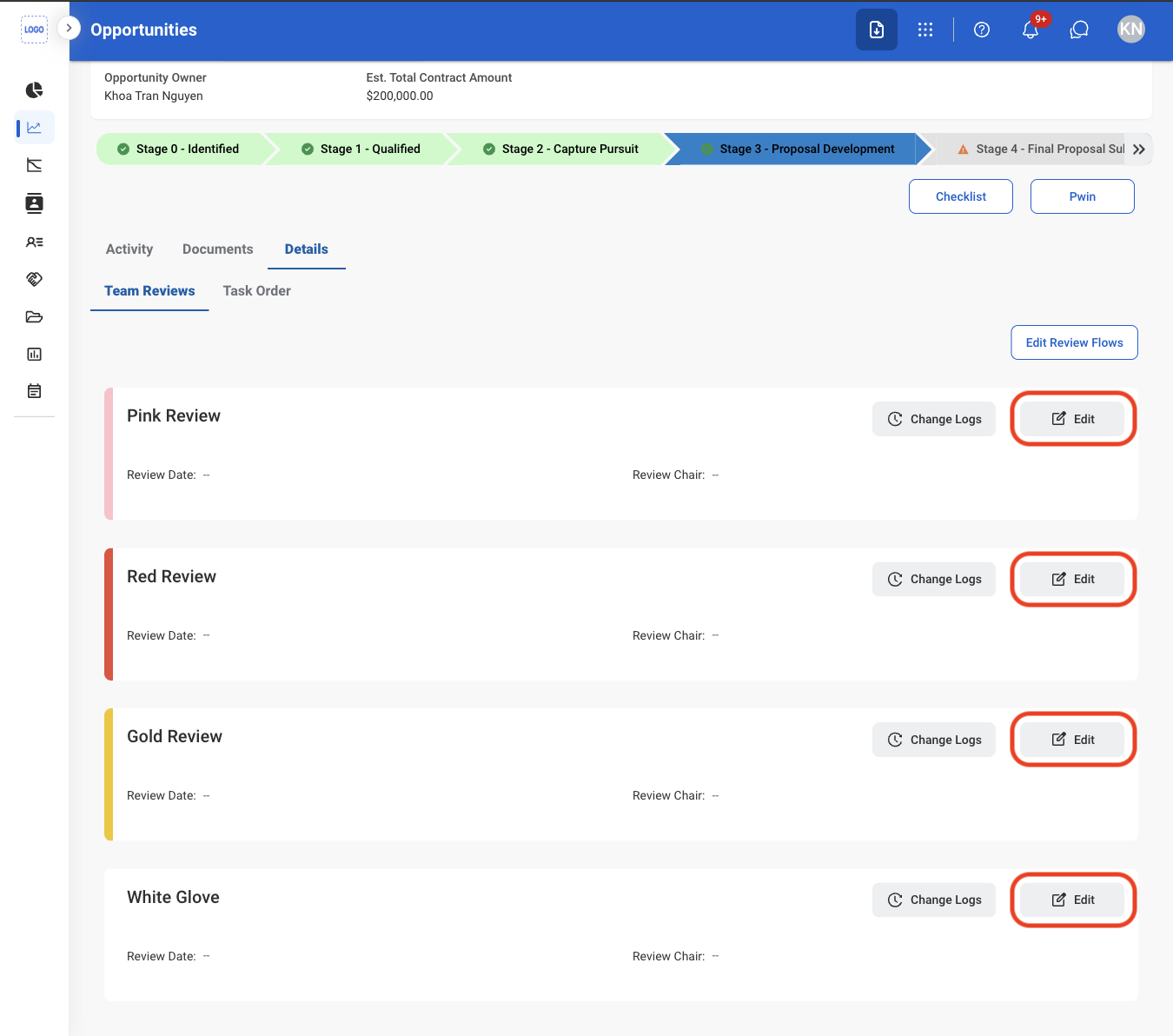Click the $200,000.00 contract amount
The height and width of the screenshot is (1036, 1173).
(400, 96)
